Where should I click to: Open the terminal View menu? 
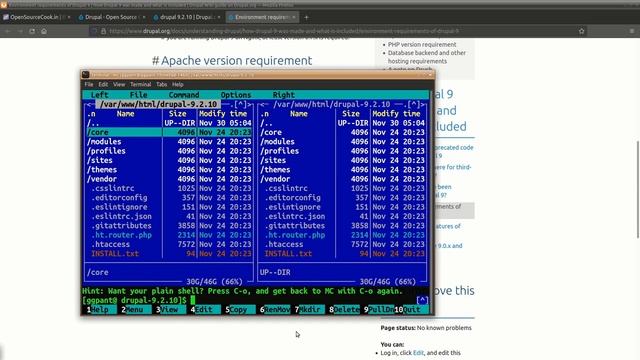(x=119, y=84)
